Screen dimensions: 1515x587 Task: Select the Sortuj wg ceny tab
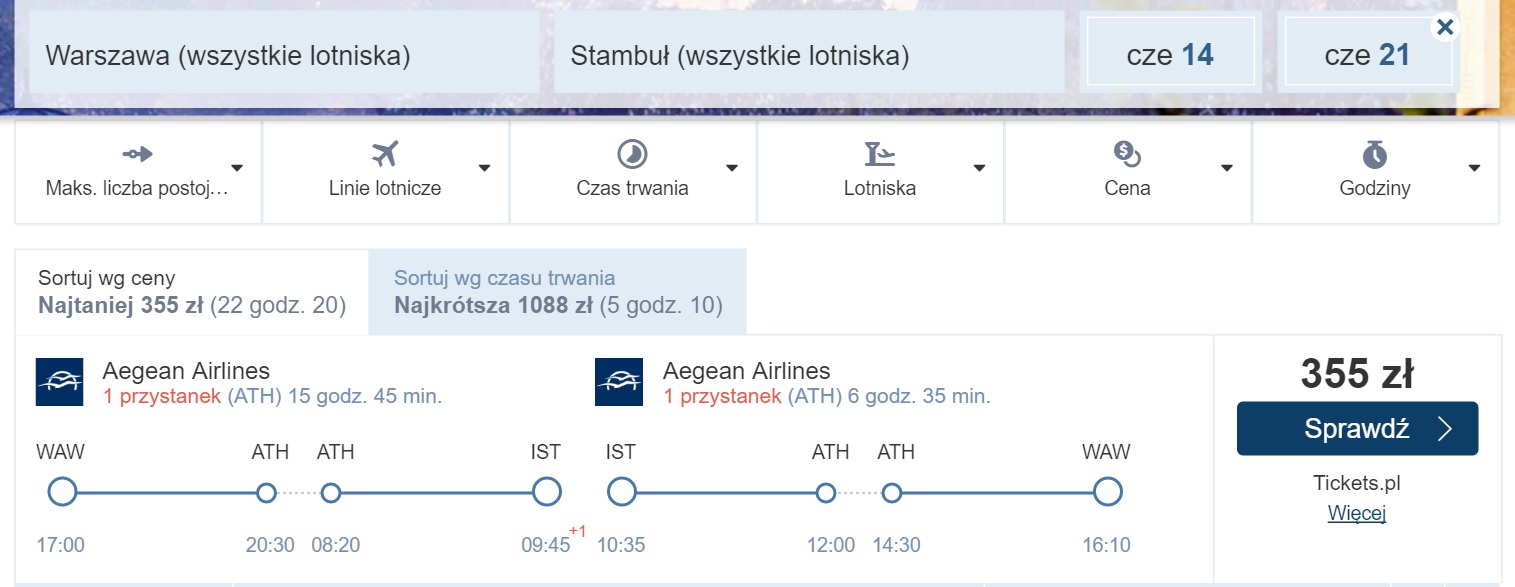click(x=192, y=292)
